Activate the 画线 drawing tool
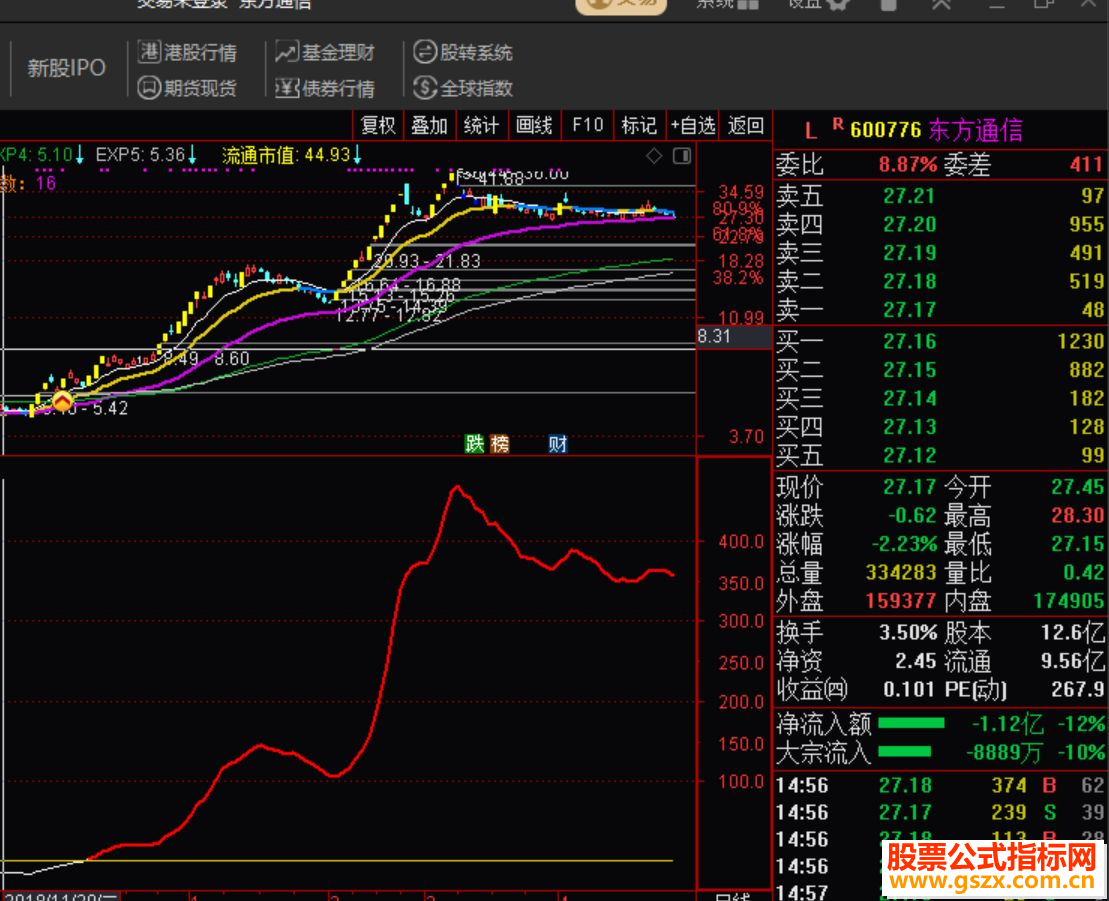1109x901 pixels. tap(534, 126)
